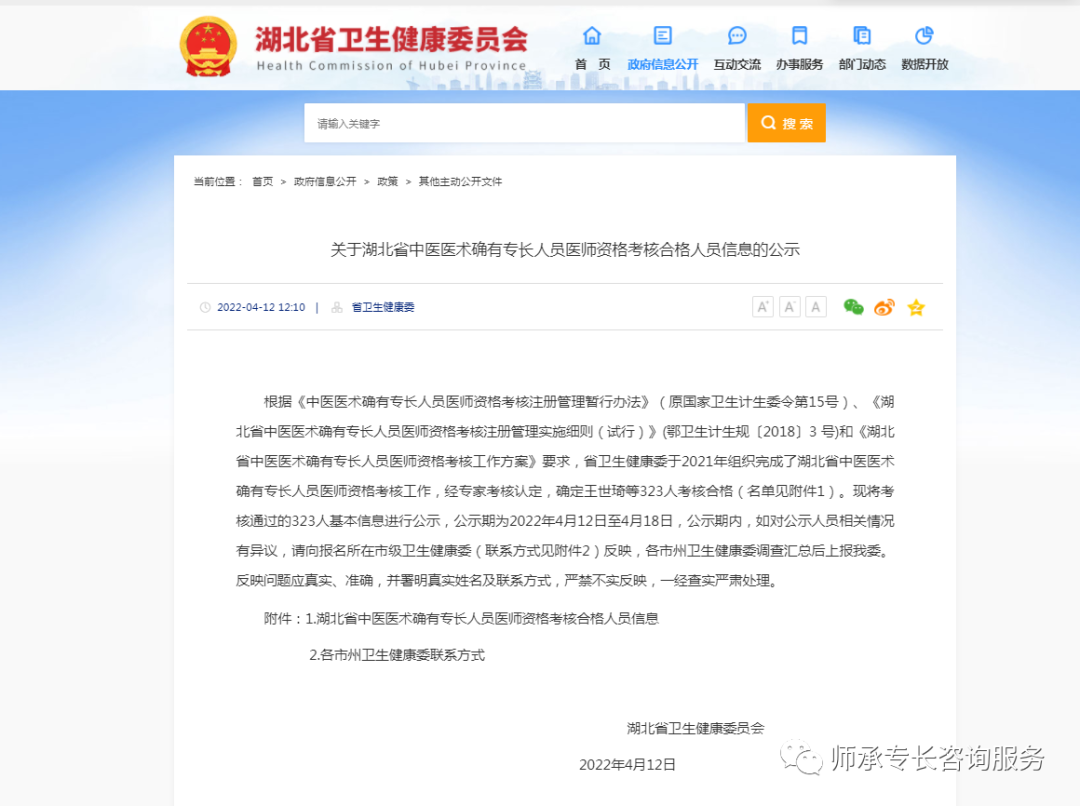Open 部门动态 navigation item
The width and height of the screenshot is (1080, 806).
[862, 64]
